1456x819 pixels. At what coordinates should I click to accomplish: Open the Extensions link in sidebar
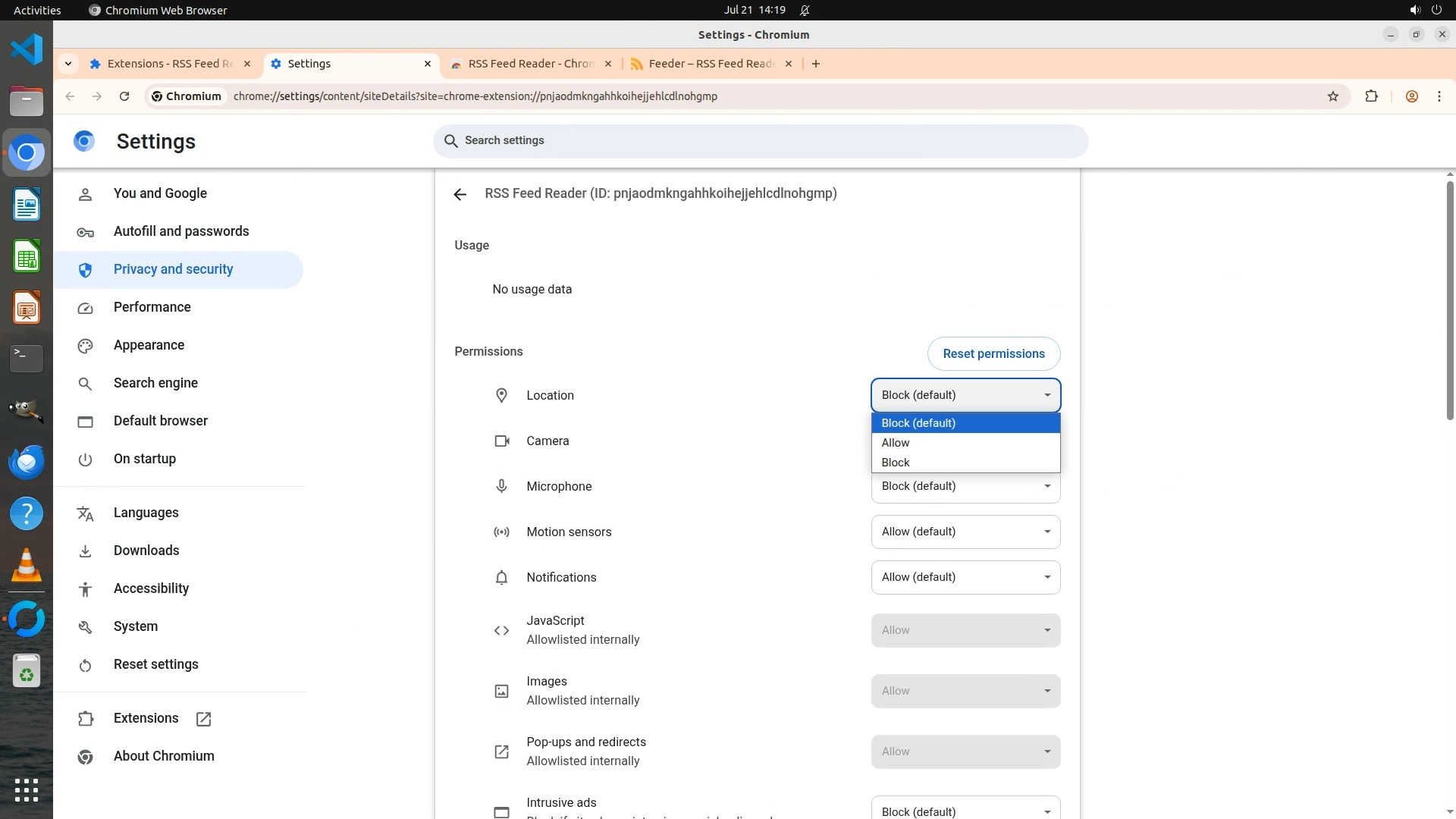(146, 718)
